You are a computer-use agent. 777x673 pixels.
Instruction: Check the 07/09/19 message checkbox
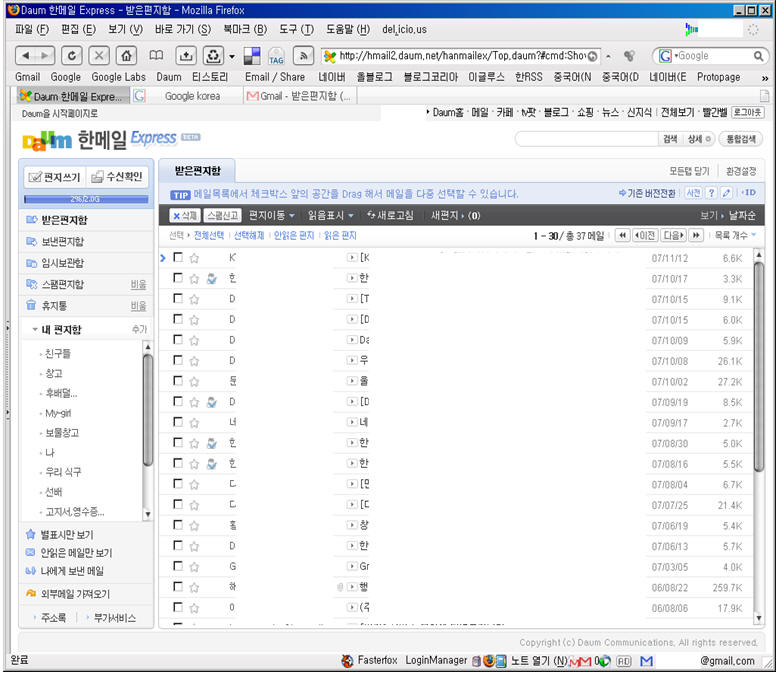(x=178, y=401)
